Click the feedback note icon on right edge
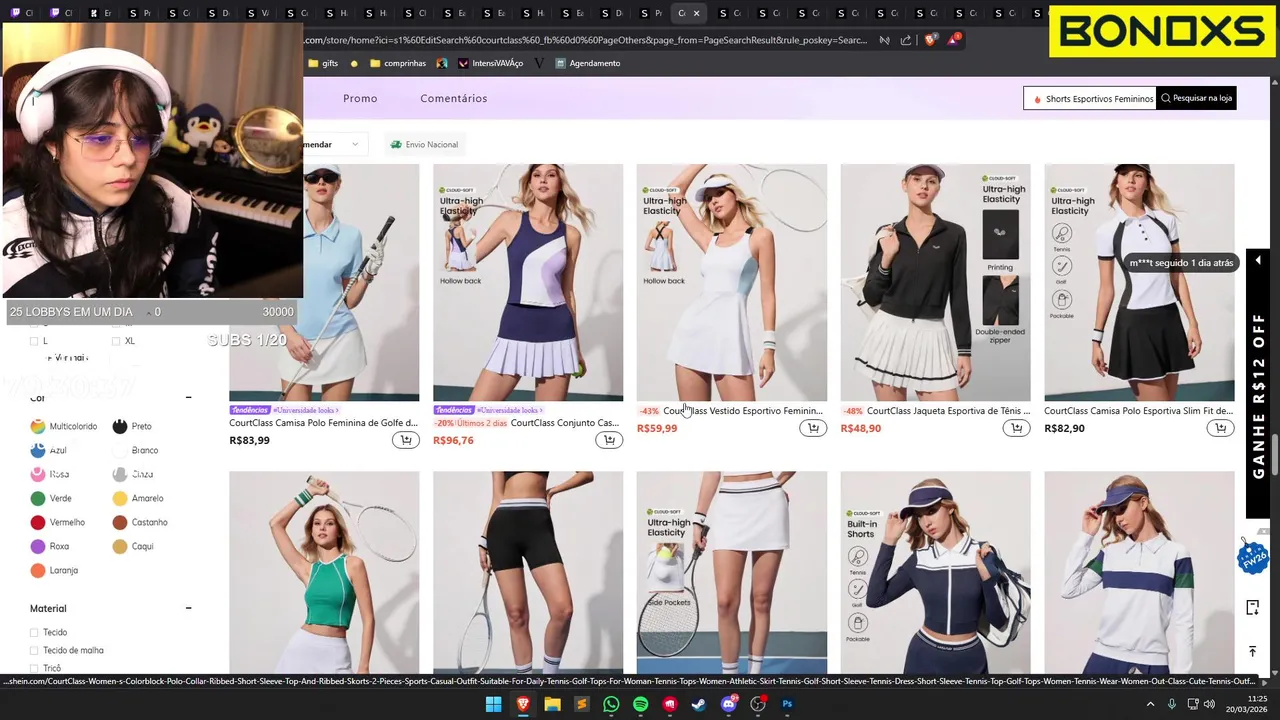1280x720 pixels. pyautogui.click(x=1252, y=608)
